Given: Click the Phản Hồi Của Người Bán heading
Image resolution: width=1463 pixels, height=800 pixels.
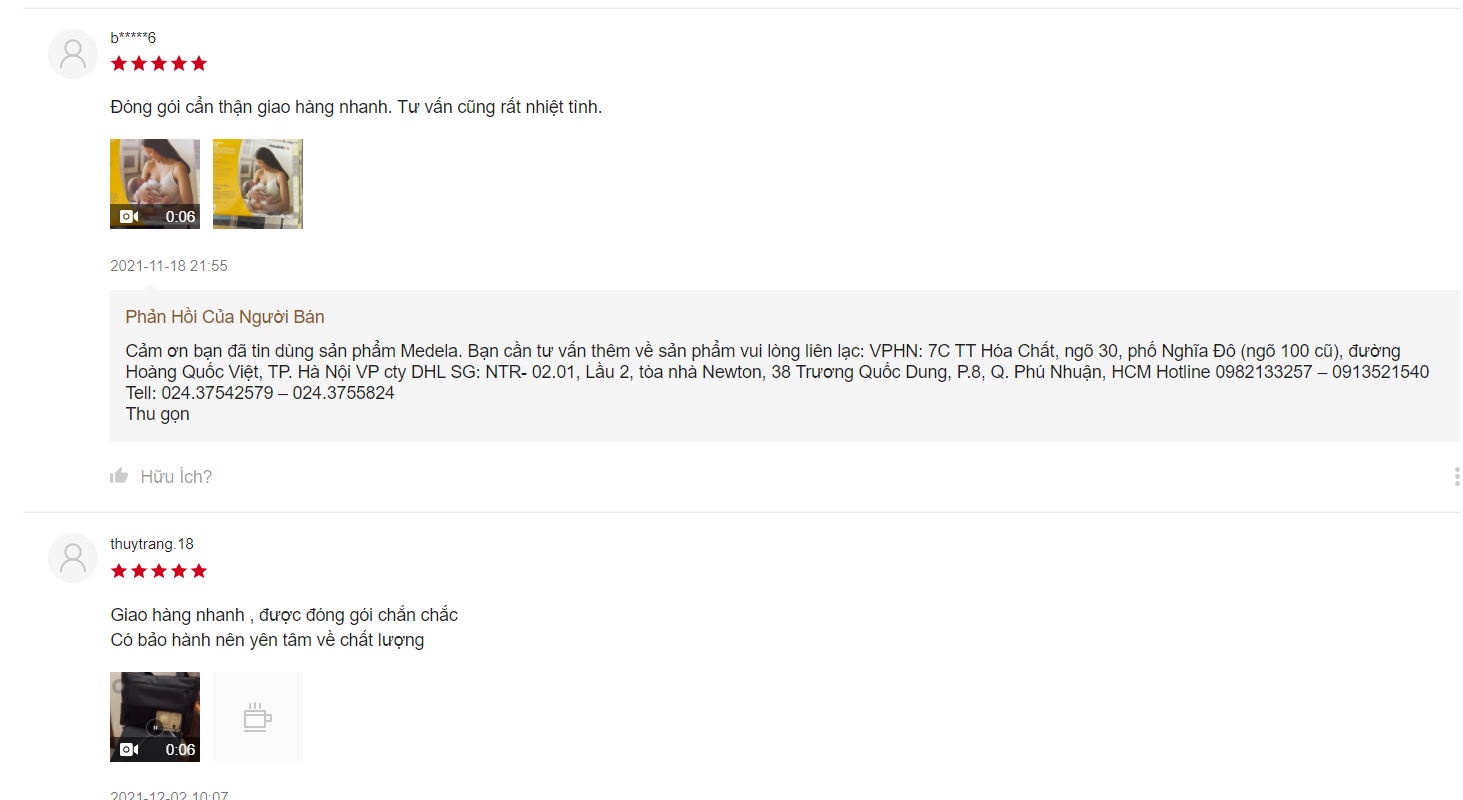Looking at the screenshot, I should click(225, 317).
